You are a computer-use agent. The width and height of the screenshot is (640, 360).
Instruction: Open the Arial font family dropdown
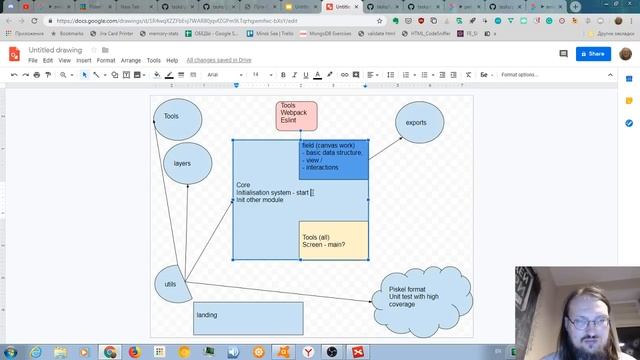coord(224,75)
